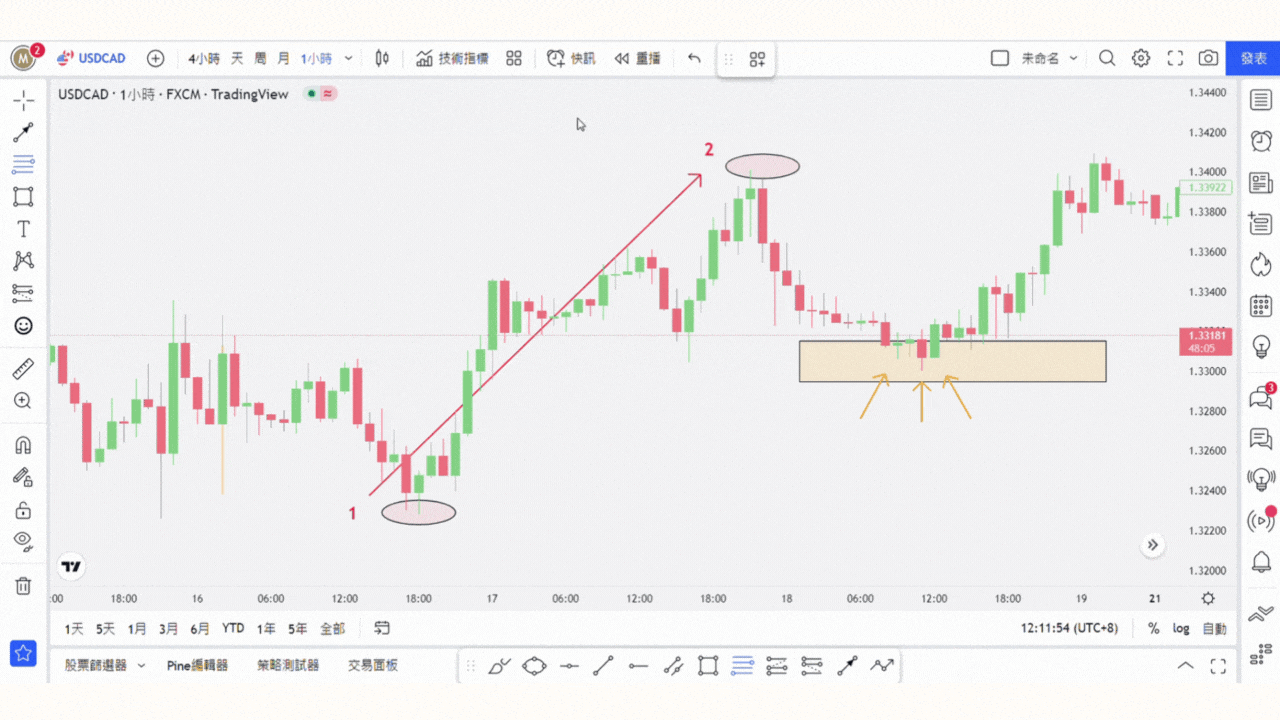Screen dimensions: 1280x720
Task: Click the blue 發表 button
Action: click(x=1254, y=59)
